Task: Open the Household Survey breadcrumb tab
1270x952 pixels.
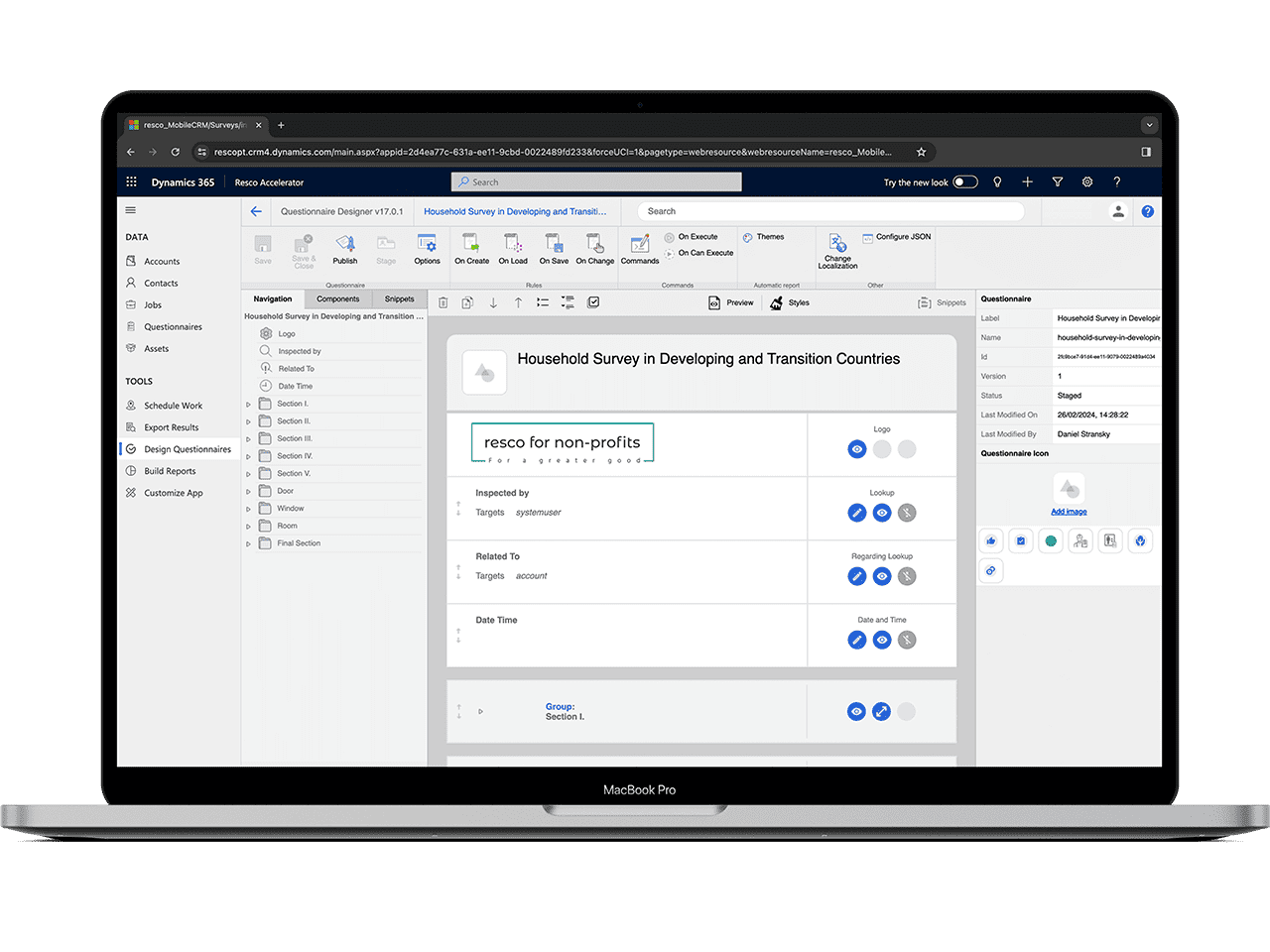Action: (515, 211)
